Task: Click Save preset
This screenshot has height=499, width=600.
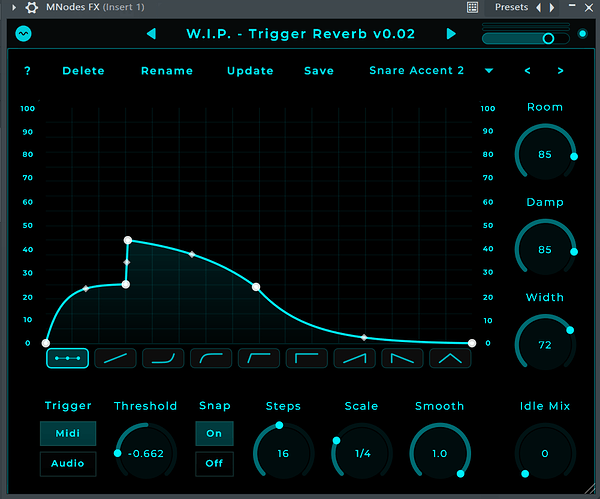Action: tap(319, 71)
